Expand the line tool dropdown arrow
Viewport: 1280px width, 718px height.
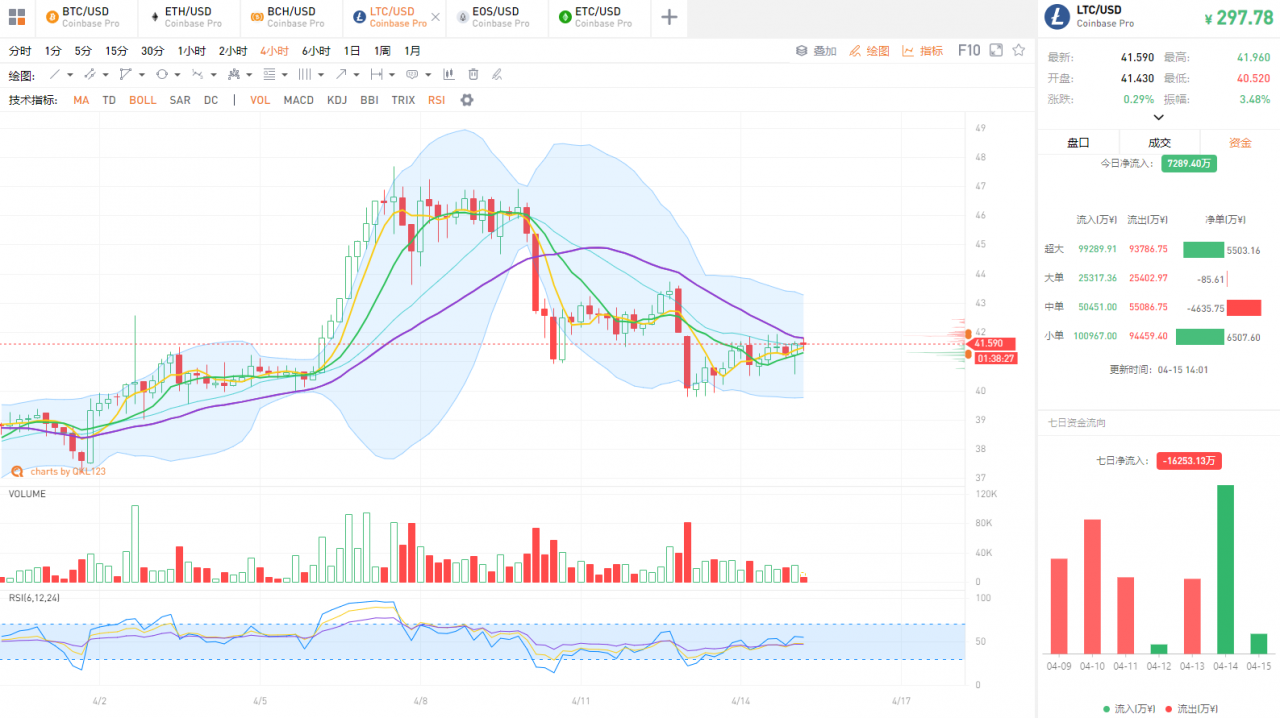click(70, 75)
